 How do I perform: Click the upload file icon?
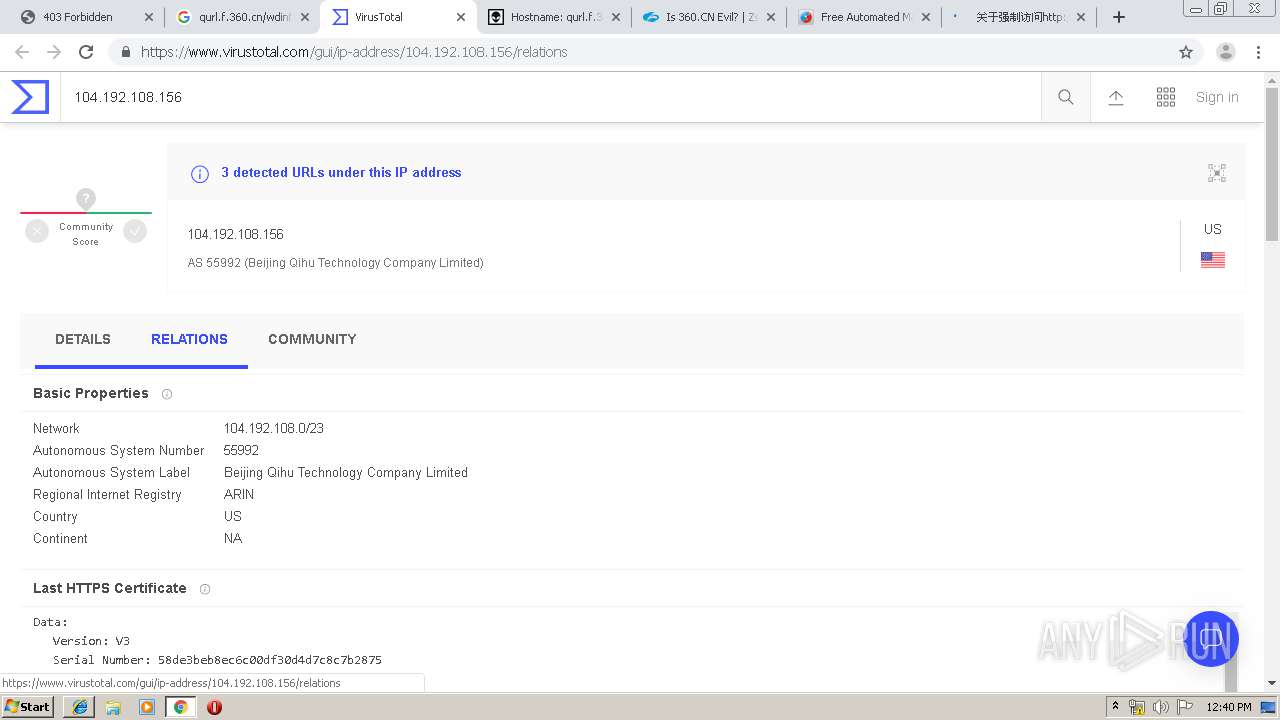(1116, 97)
